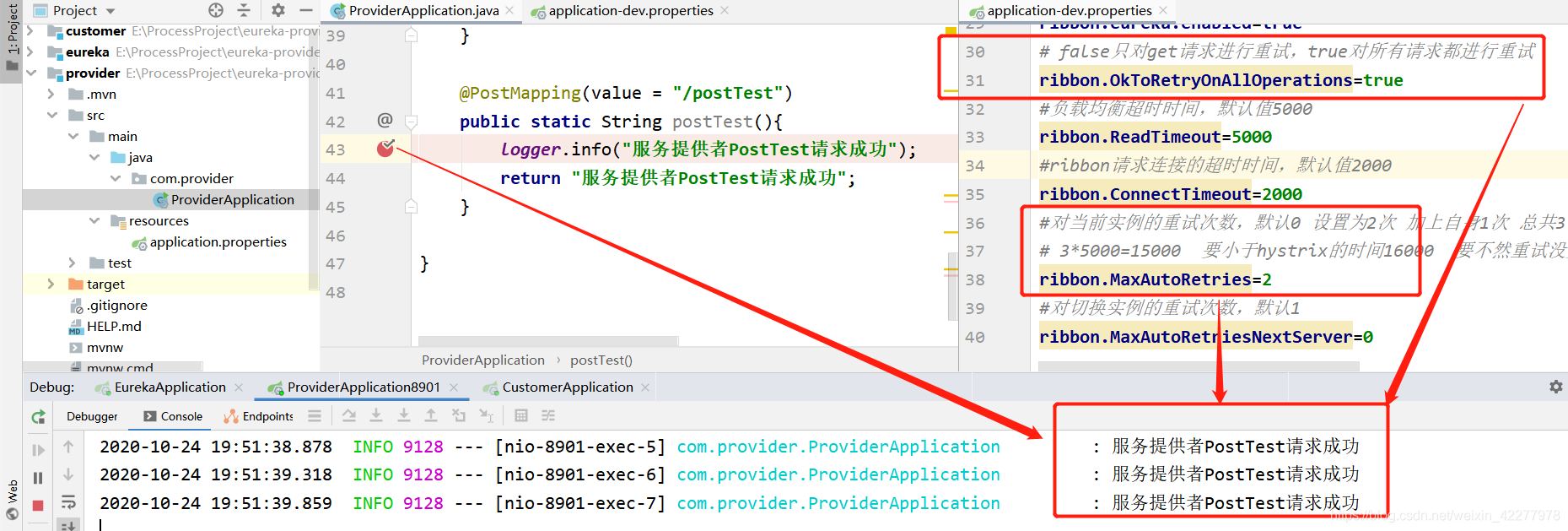Stop the running debug session
The image size is (1568, 531).
tap(38, 505)
